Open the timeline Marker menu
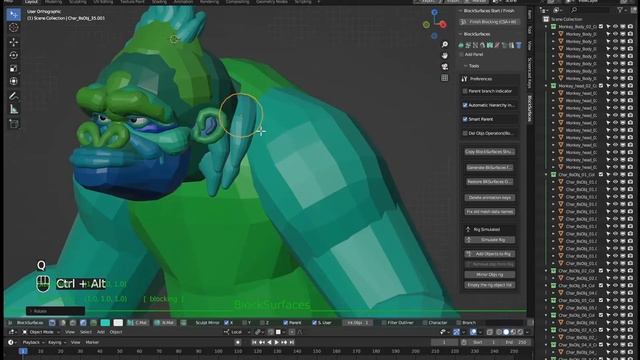The height and width of the screenshot is (360, 640). point(92,342)
